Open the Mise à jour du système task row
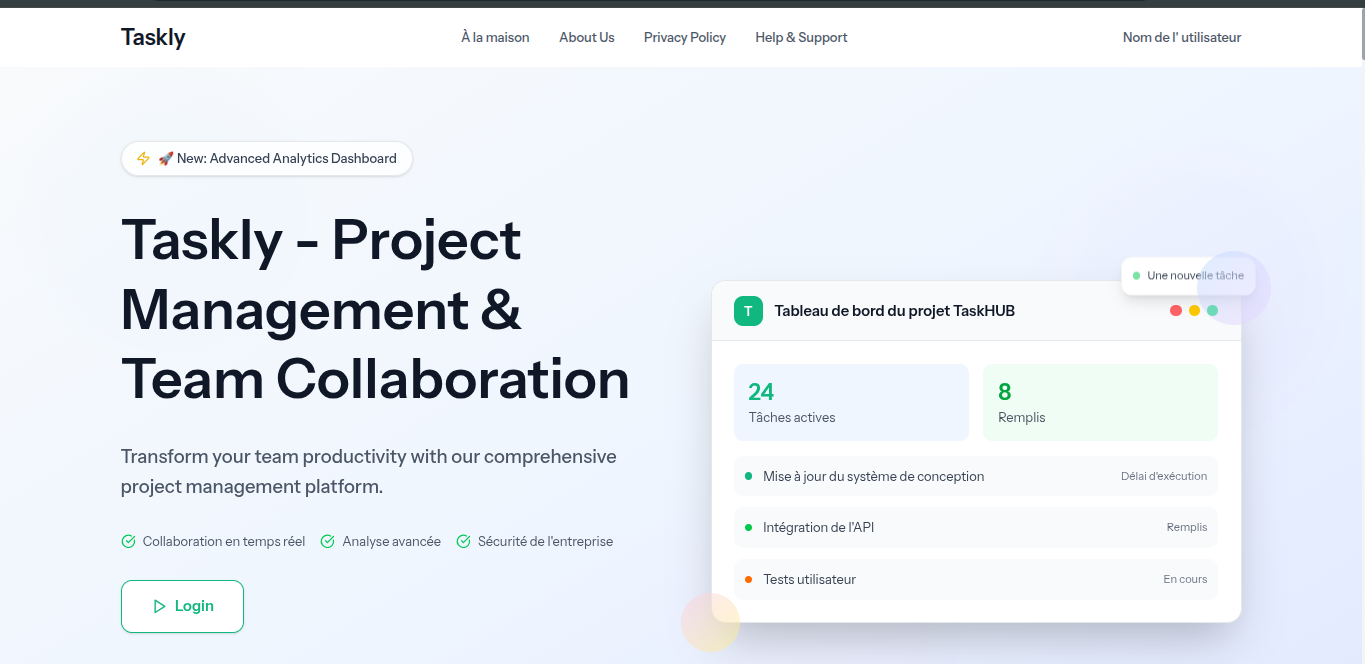Image resolution: width=1365 pixels, height=664 pixels. coord(975,476)
